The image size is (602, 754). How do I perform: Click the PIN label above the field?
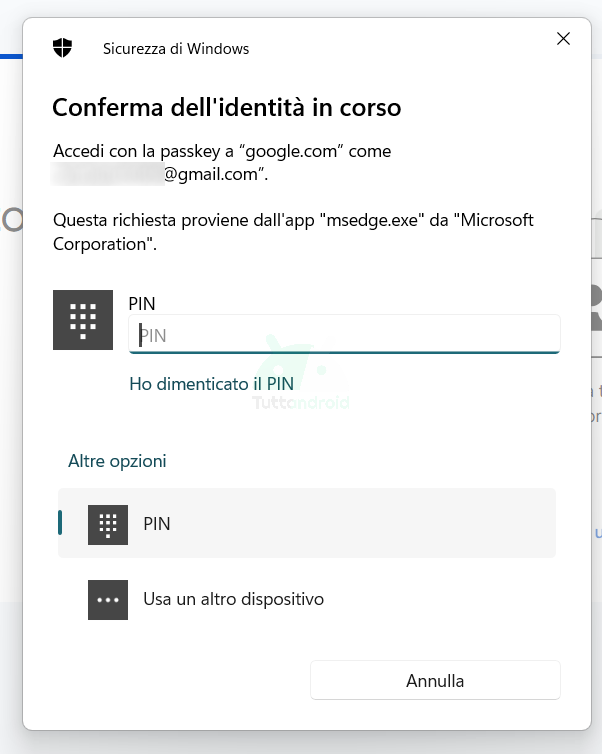tap(142, 302)
